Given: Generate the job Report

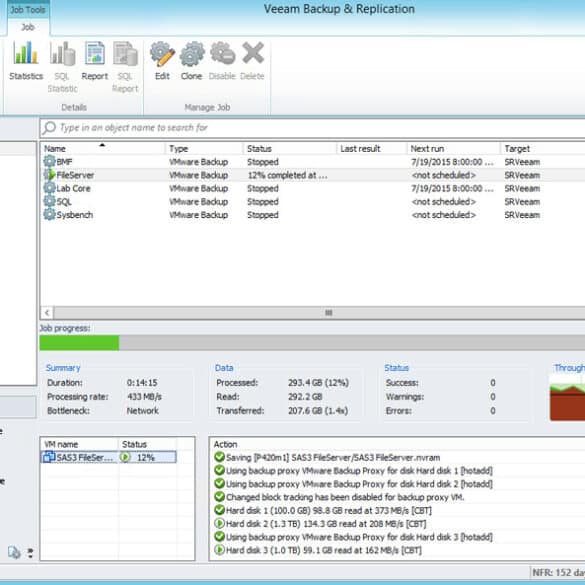Looking at the screenshot, I should [x=94, y=61].
